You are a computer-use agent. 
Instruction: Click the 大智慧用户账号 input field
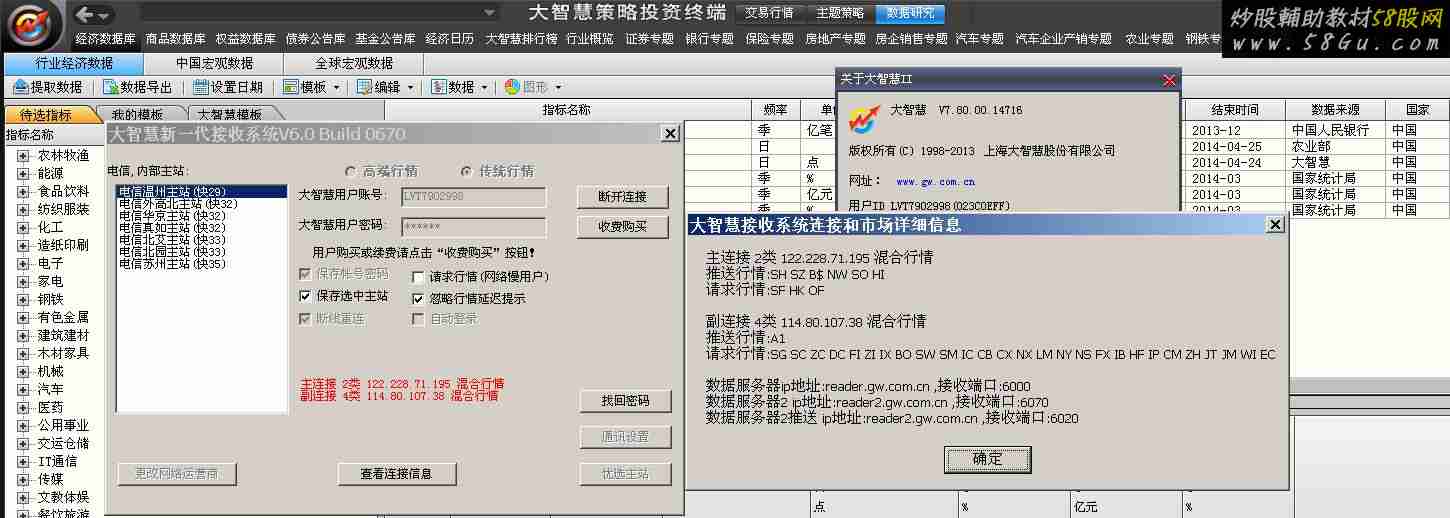click(x=474, y=197)
